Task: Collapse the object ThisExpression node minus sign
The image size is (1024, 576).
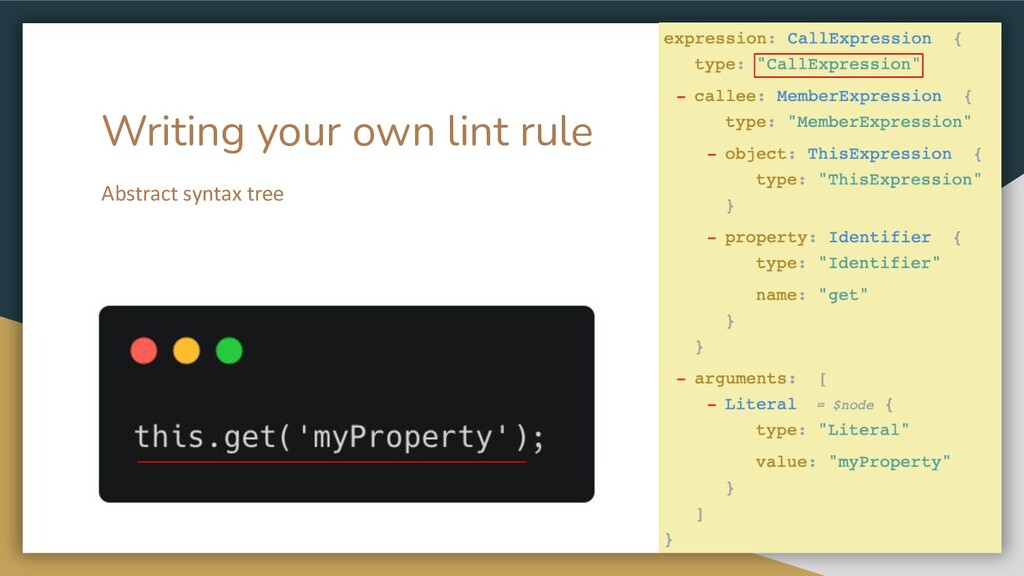Action: click(712, 155)
